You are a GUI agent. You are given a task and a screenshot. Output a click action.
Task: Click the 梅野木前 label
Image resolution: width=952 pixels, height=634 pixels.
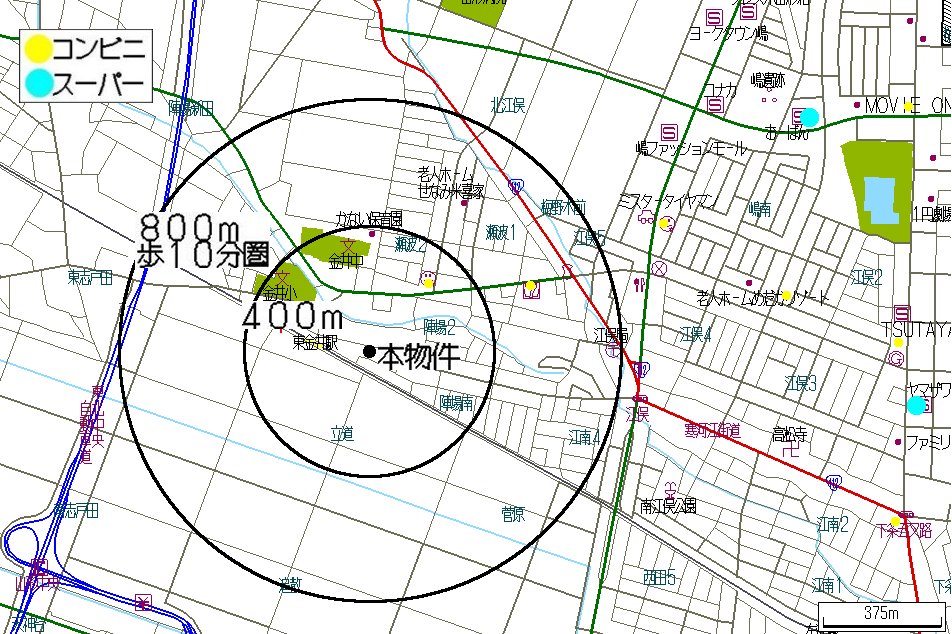(563, 208)
